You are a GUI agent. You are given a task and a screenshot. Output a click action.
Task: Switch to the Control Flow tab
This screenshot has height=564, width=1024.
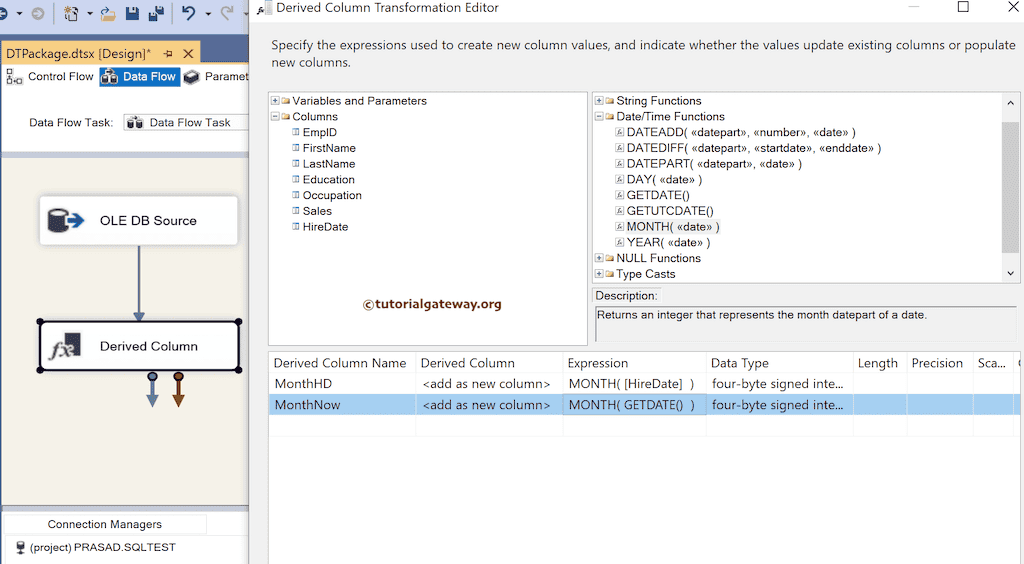[50, 76]
